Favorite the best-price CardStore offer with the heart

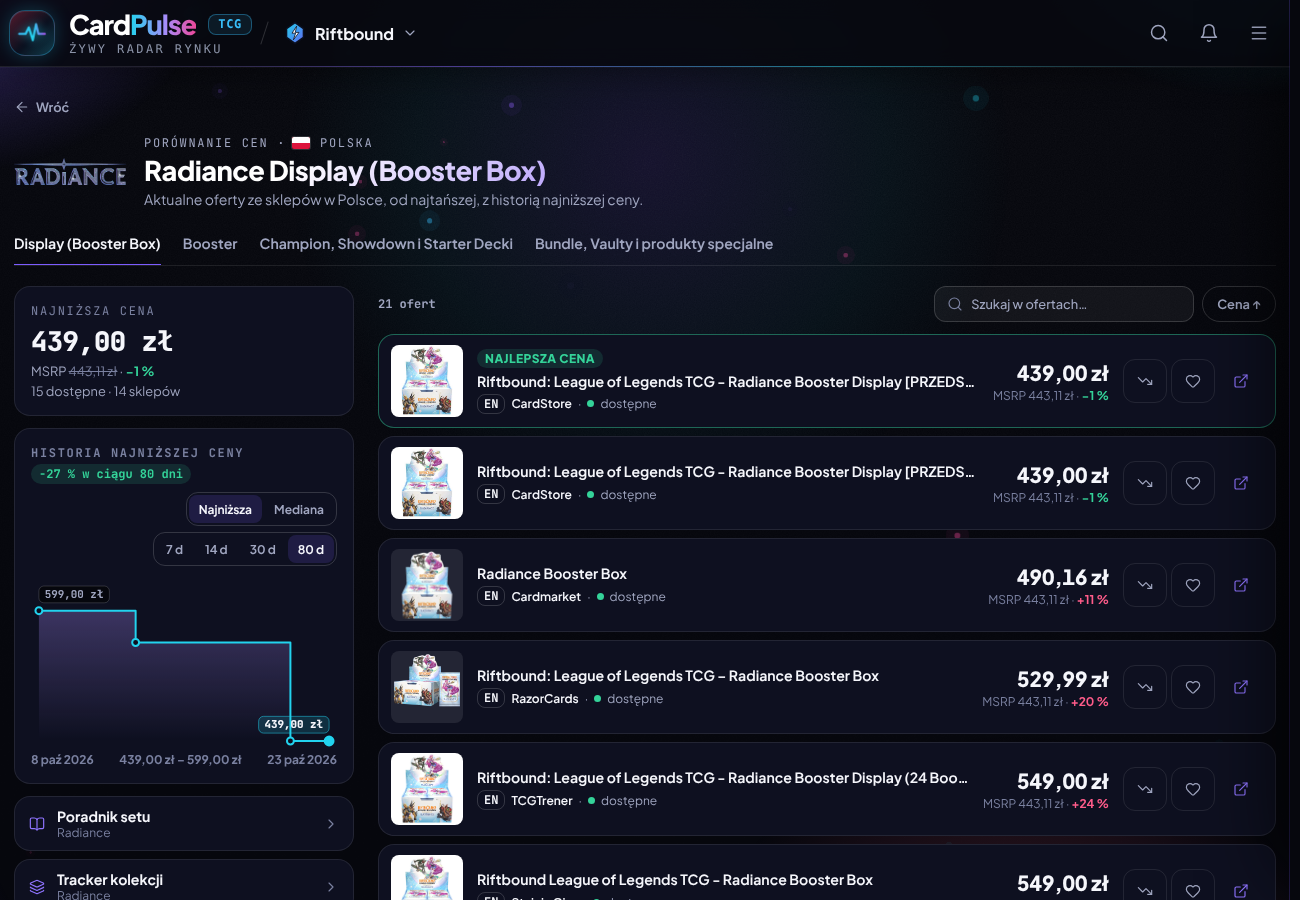pyautogui.click(x=1193, y=381)
